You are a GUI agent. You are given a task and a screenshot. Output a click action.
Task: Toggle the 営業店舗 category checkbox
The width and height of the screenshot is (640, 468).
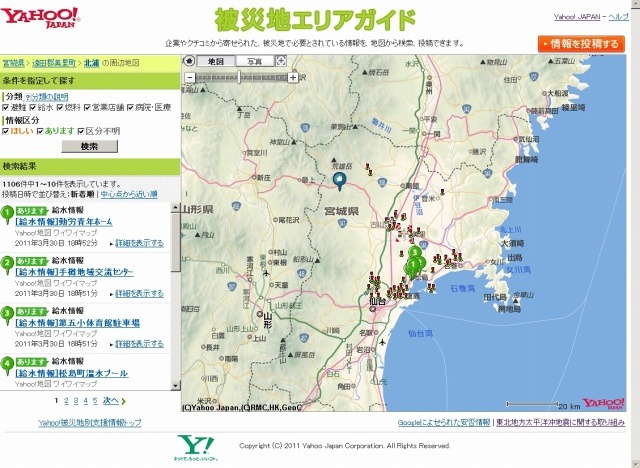click(x=87, y=108)
